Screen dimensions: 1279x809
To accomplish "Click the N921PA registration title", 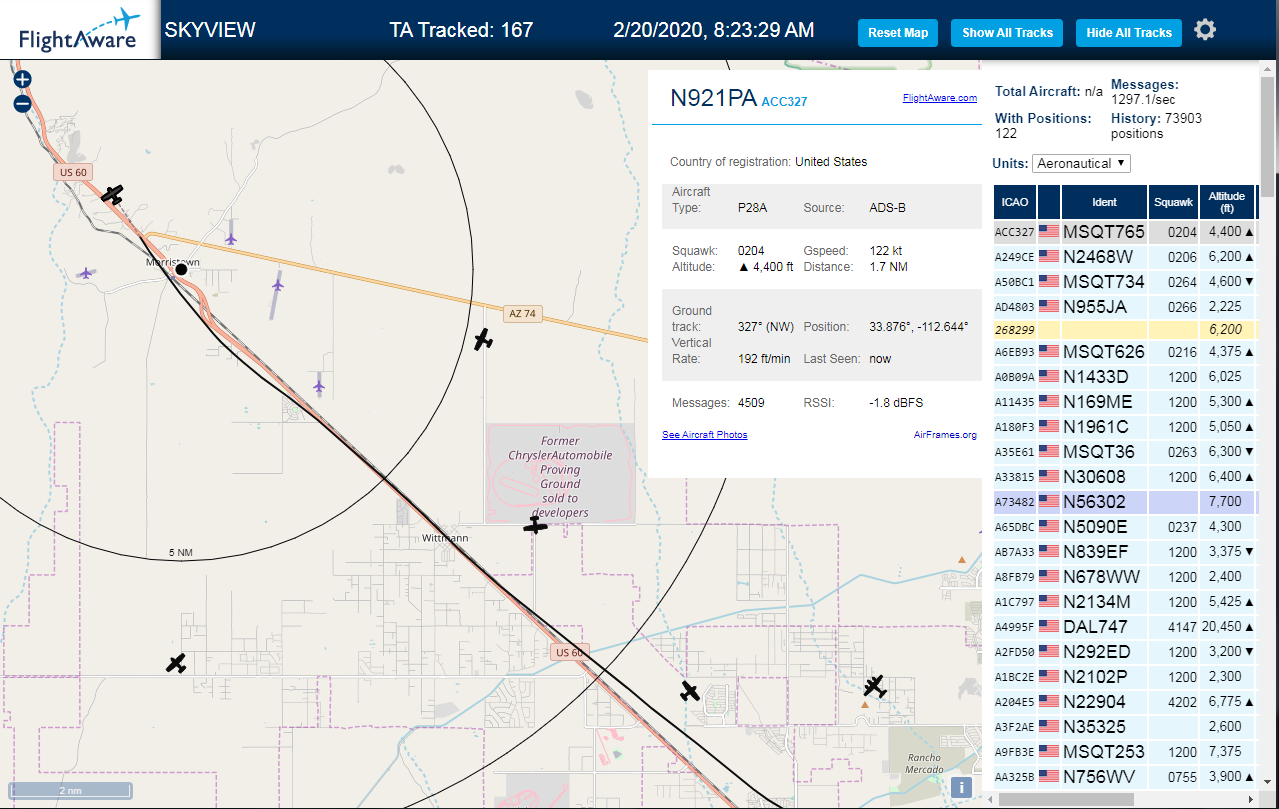I will click(713, 98).
